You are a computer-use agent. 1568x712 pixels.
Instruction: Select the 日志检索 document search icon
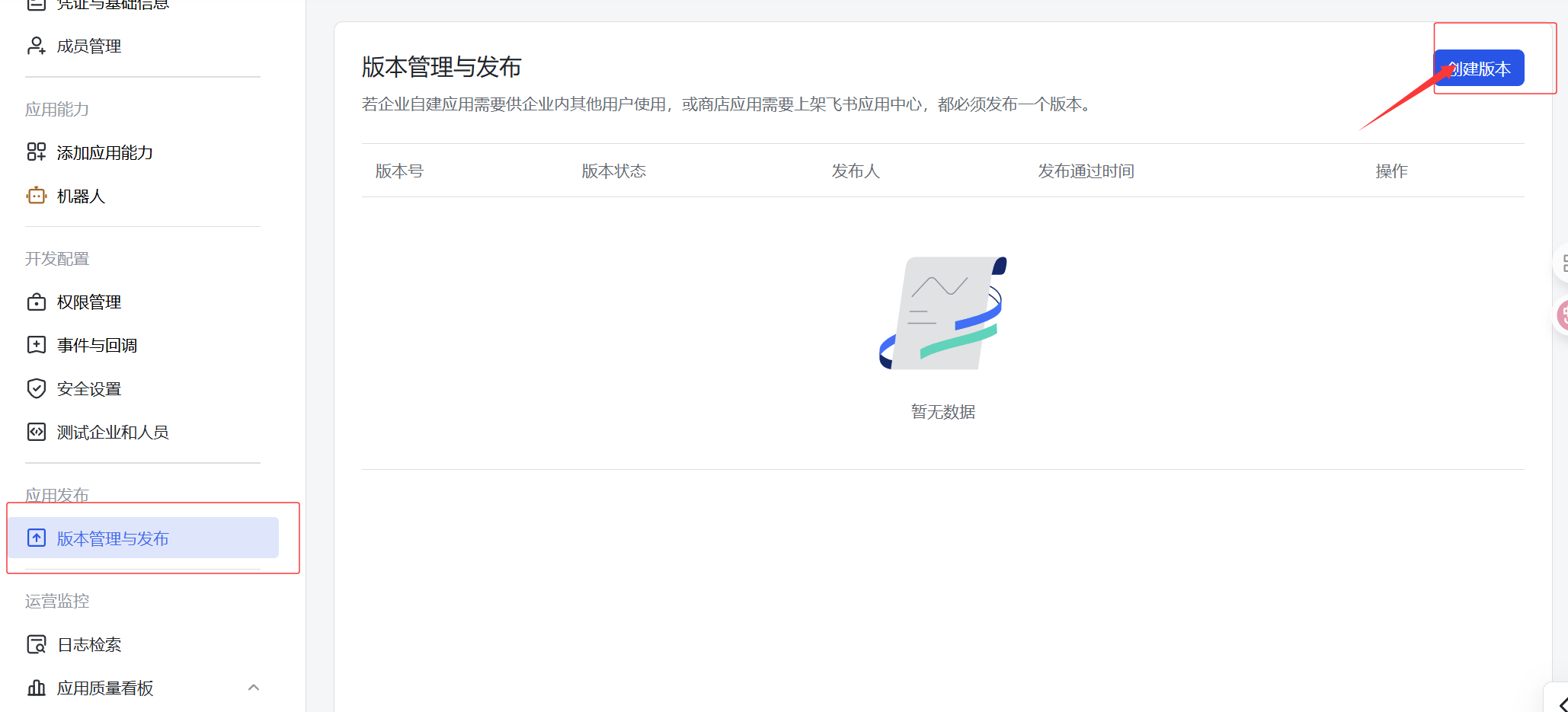36,643
